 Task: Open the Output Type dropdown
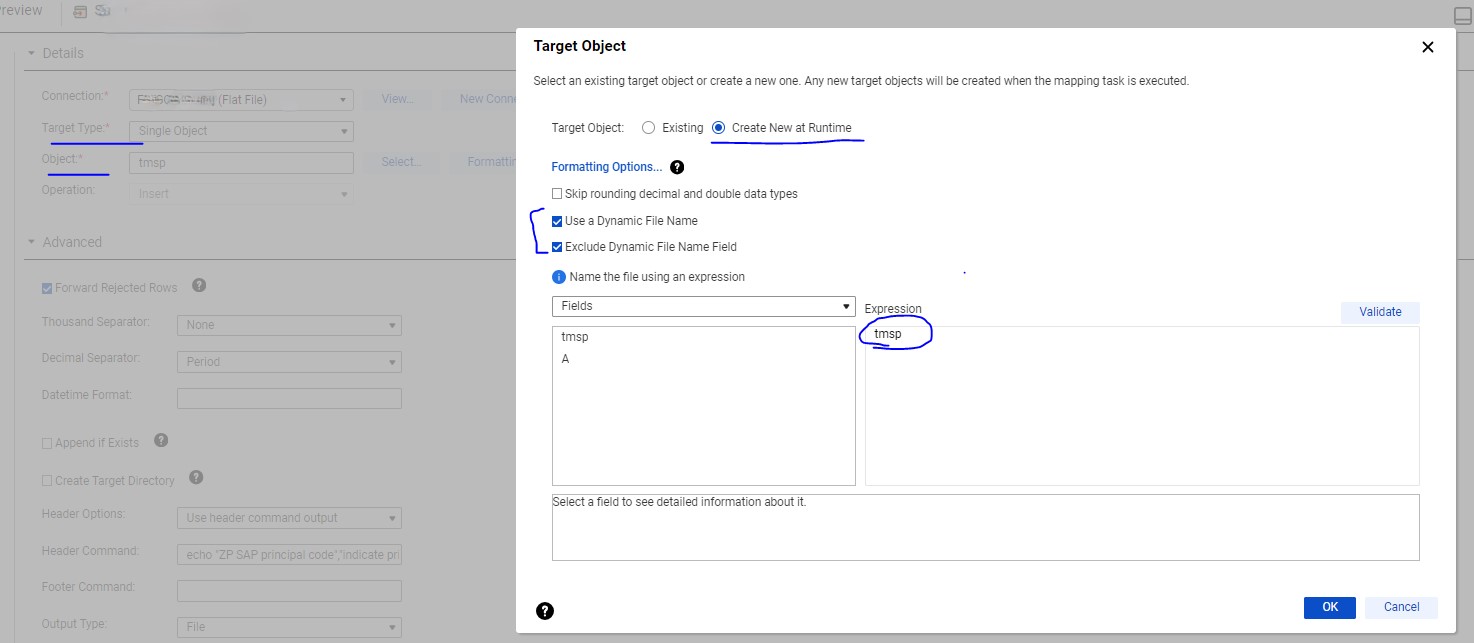289,627
